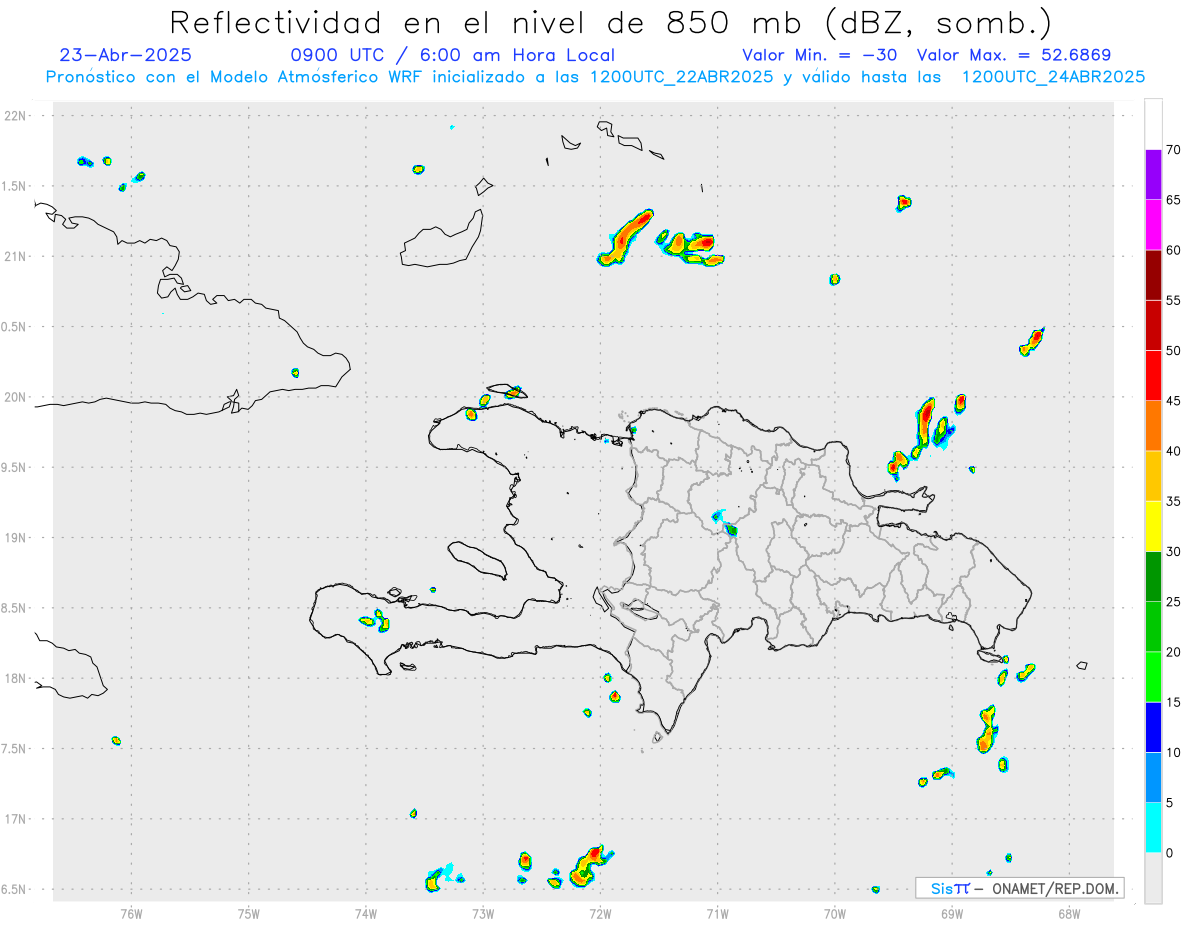Click the colorbar label '30'

(1174, 552)
